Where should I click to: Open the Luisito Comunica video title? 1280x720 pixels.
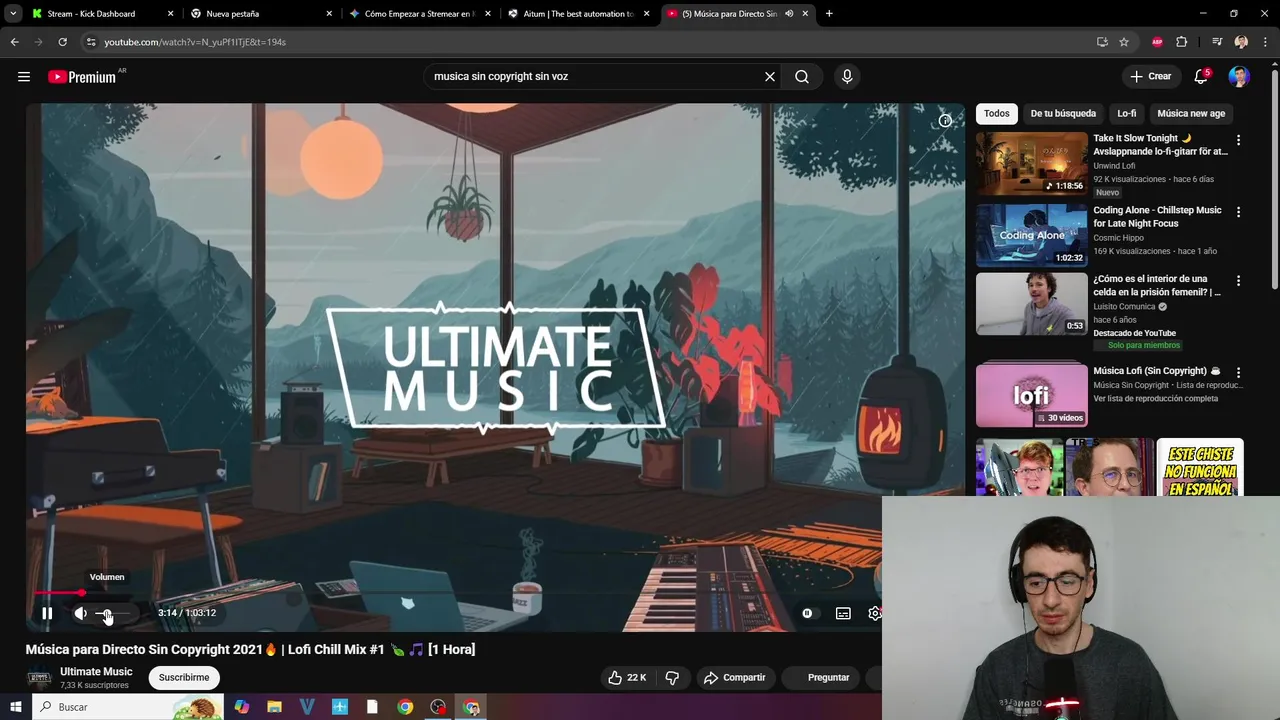tap(1157, 285)
